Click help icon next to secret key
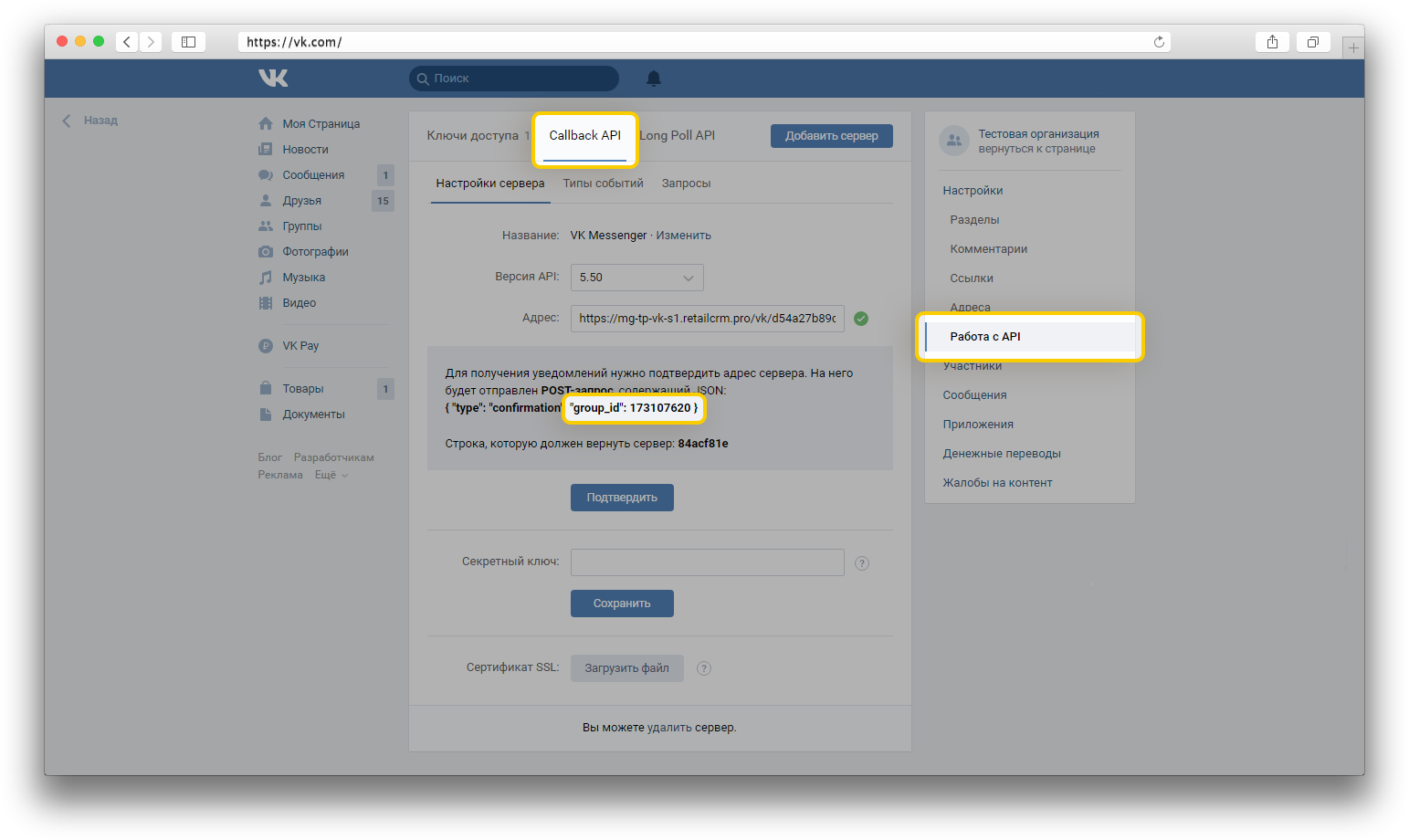The width and height of the screenshot is (1409, 840). (x=862, y=563)
